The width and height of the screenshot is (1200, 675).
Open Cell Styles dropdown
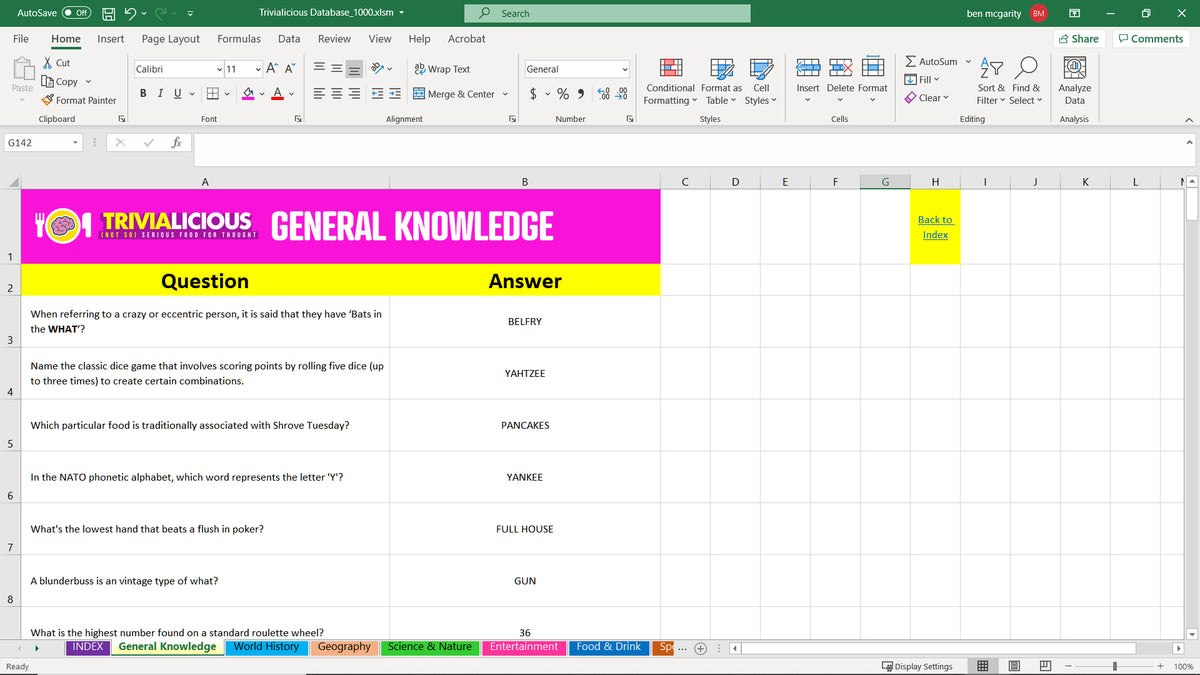tap(761, 82)
